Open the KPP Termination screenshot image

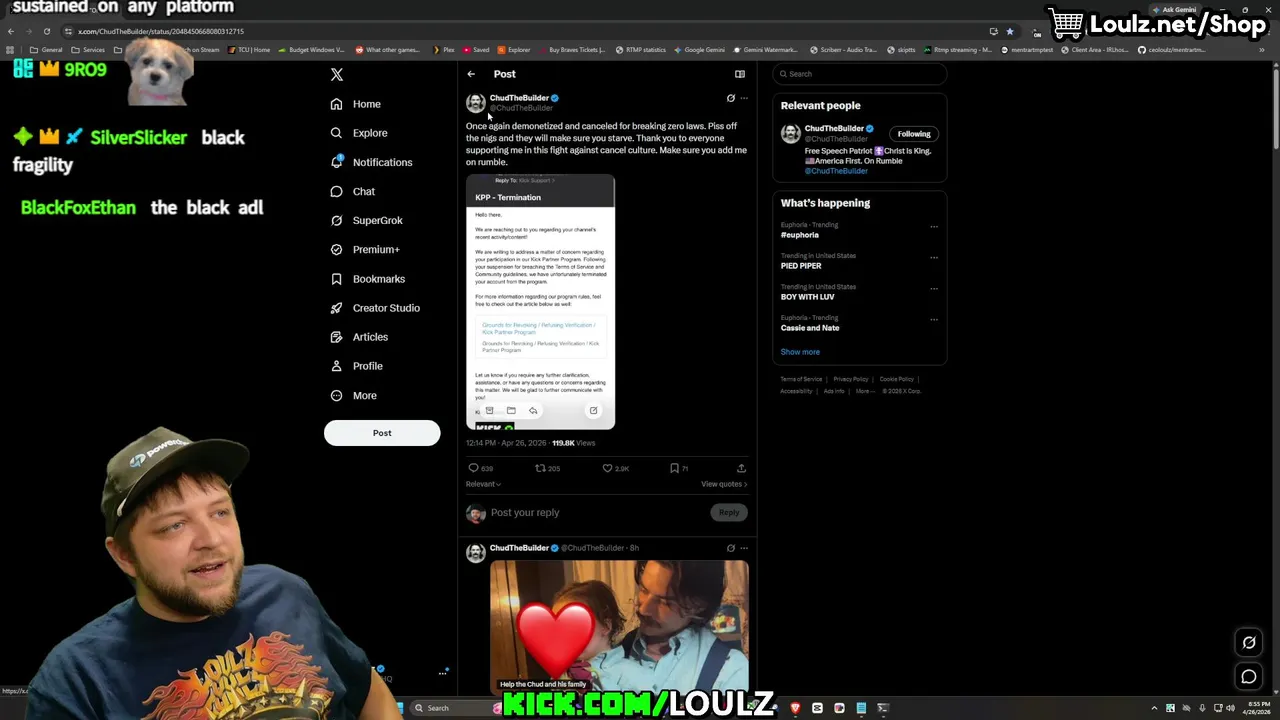click(x=540, y=302)
